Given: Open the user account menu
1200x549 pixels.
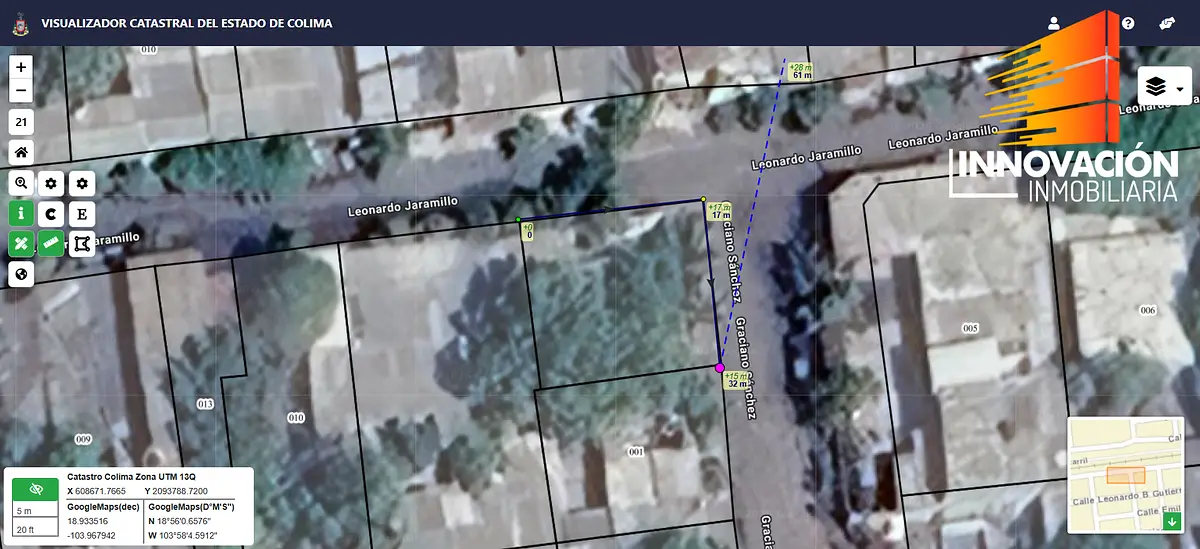Looking at the screenshot, I should click(x=1053, y=23).
